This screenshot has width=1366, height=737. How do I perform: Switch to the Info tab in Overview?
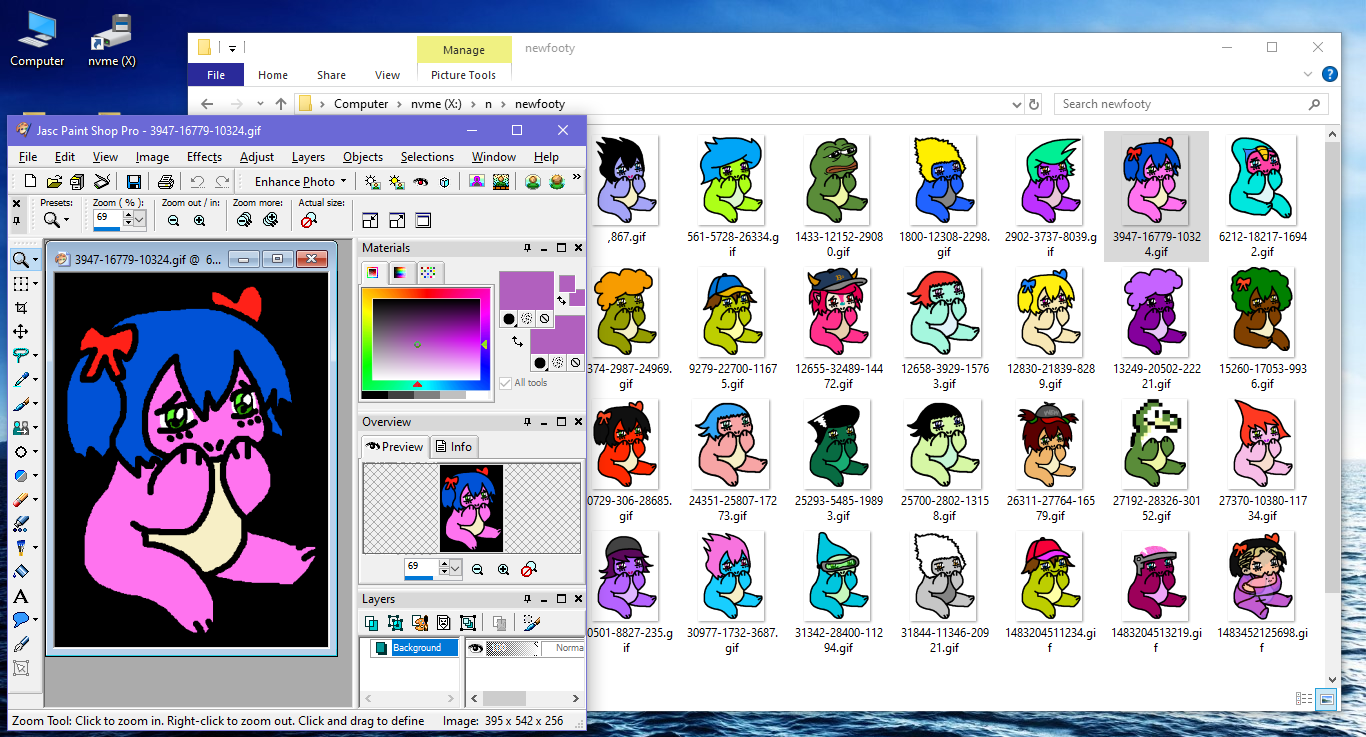tap(454, 447)
